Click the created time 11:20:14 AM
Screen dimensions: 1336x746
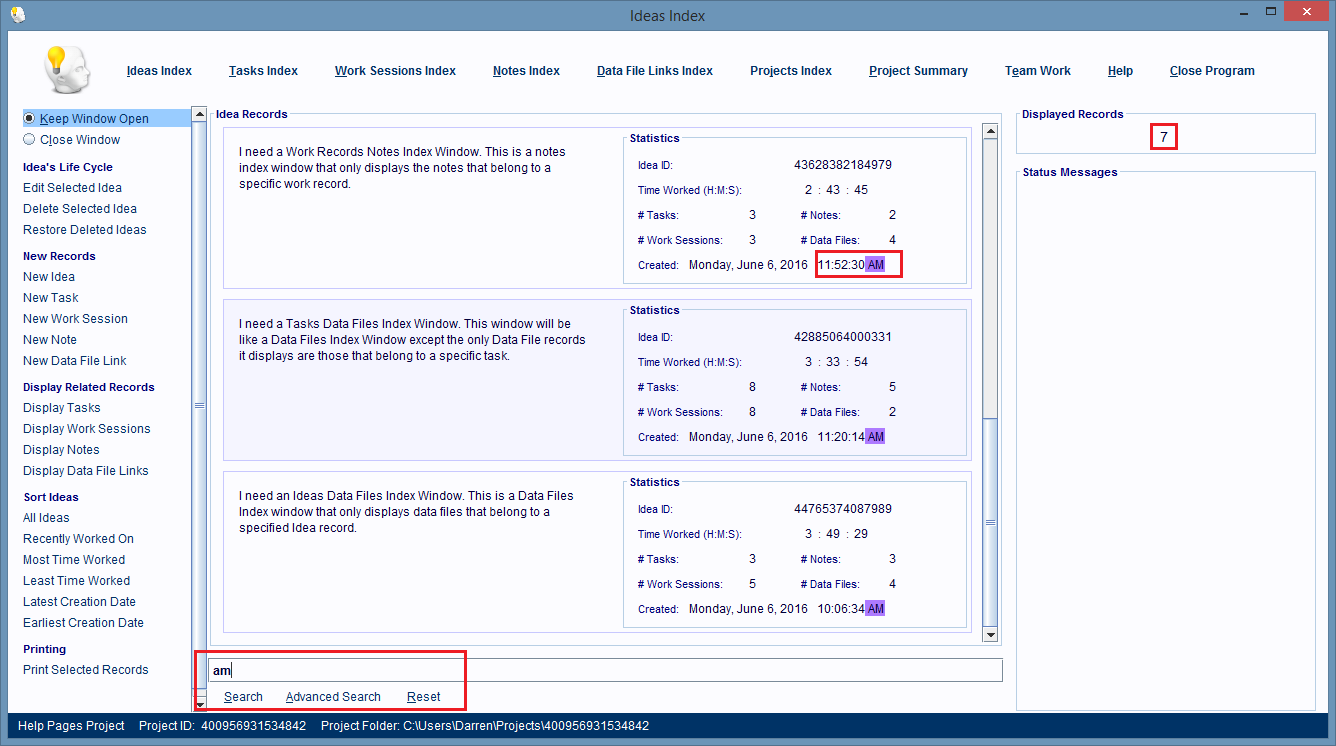[851, 437]
